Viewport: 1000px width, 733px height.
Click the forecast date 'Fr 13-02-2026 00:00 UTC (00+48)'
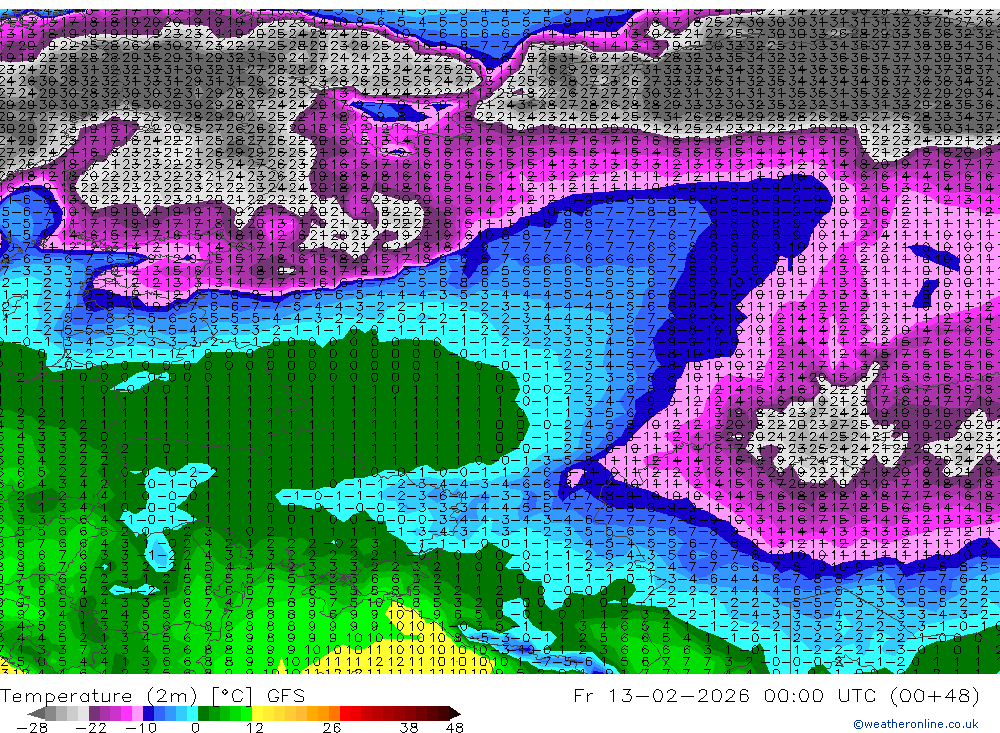click(x=776, y=695)
